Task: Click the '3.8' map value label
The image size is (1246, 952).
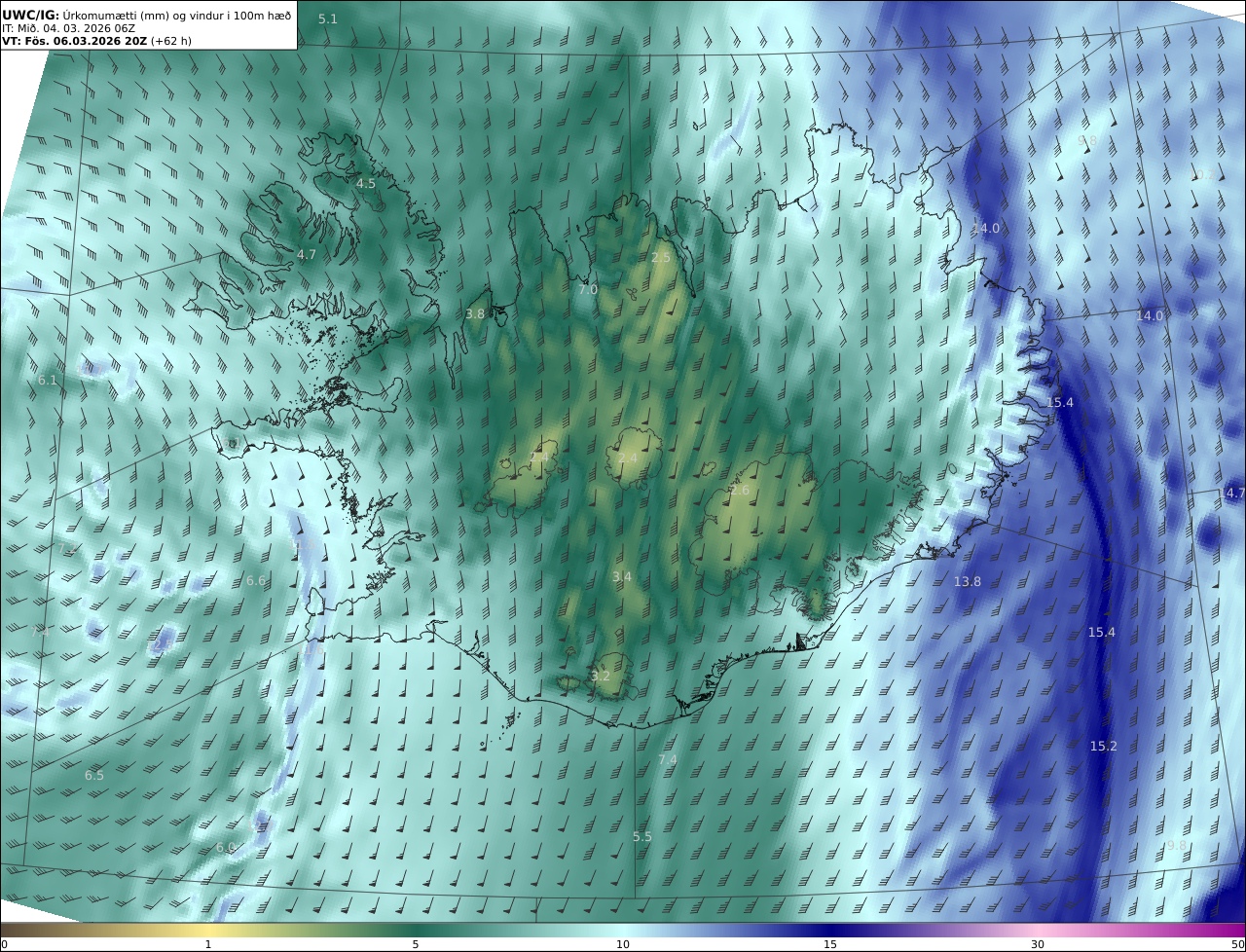Action: click(475, 314)
